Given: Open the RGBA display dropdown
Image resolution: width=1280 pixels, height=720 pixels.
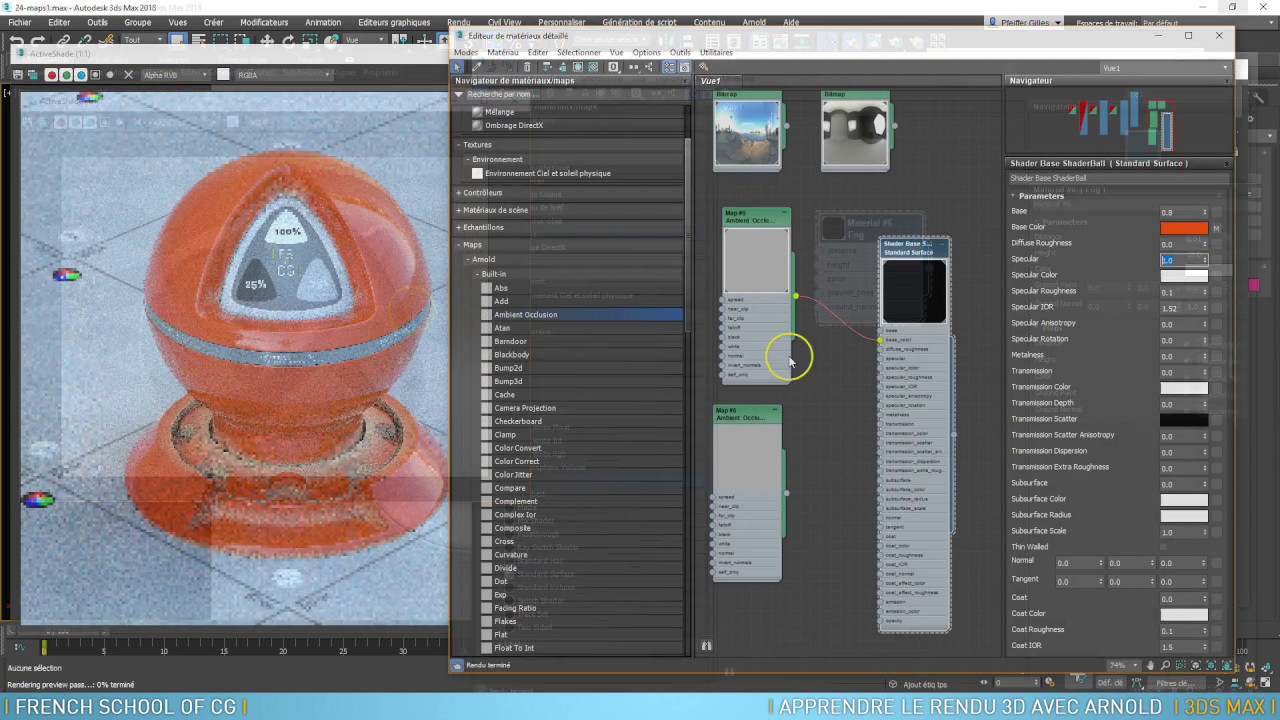Looking at the screenshot, I should pos(284,75).
